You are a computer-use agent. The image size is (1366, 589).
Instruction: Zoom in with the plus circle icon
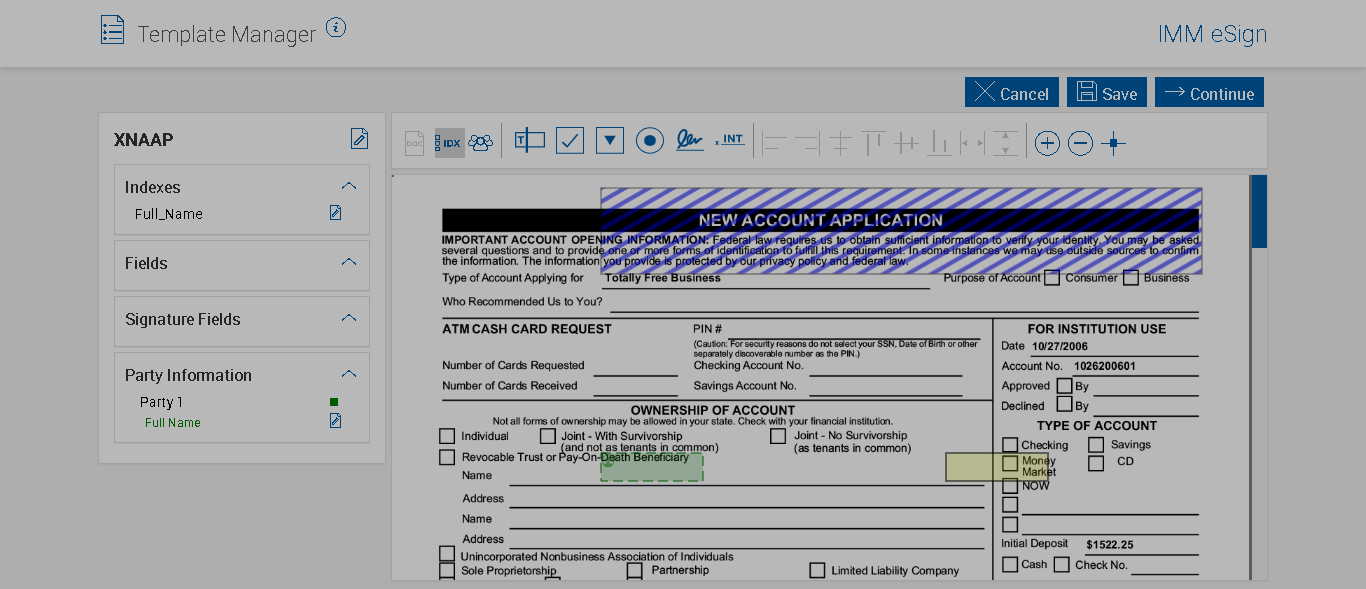(x=1047, y=143)
